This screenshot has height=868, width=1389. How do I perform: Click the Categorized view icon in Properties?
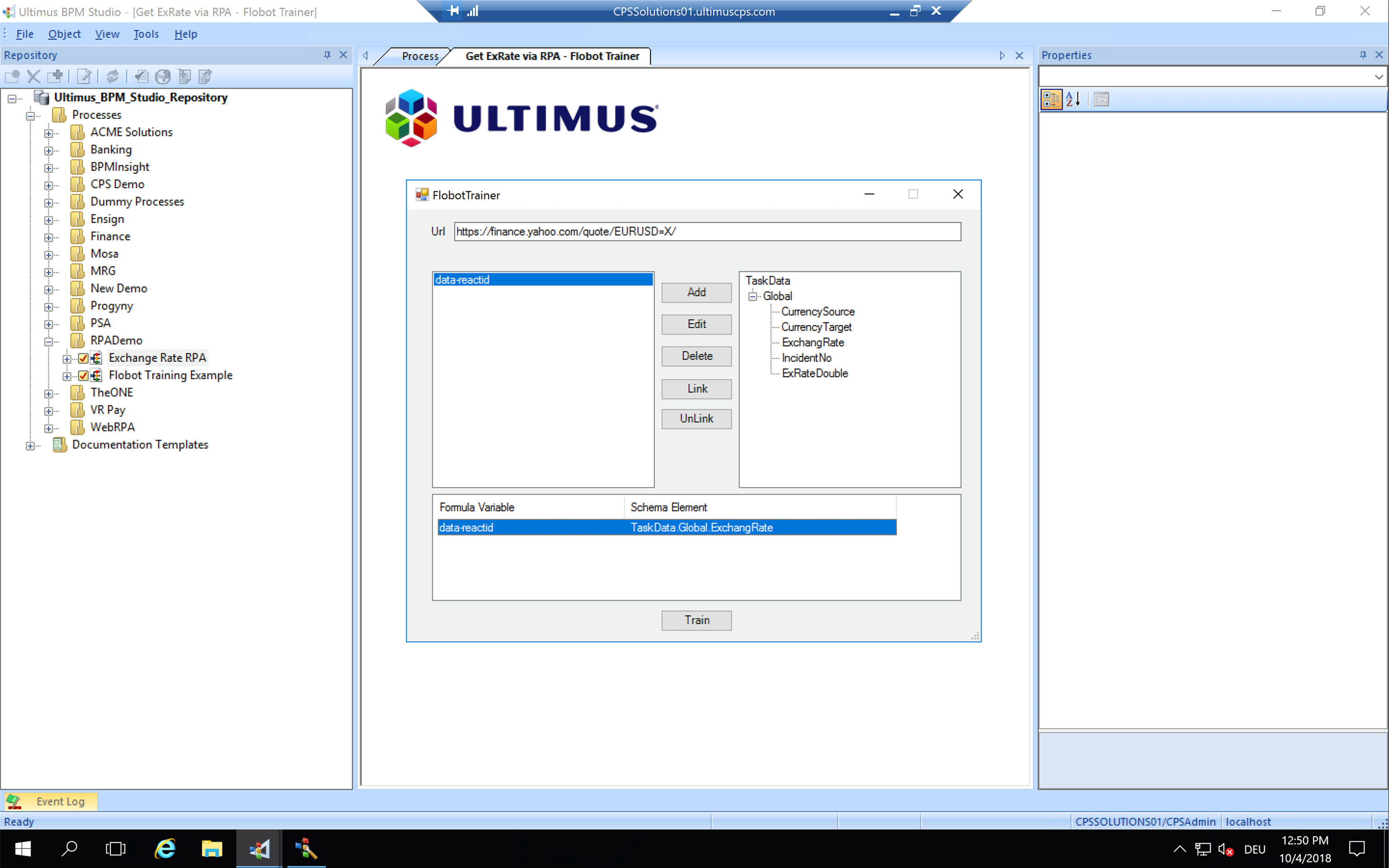[x=1052, y=99]
